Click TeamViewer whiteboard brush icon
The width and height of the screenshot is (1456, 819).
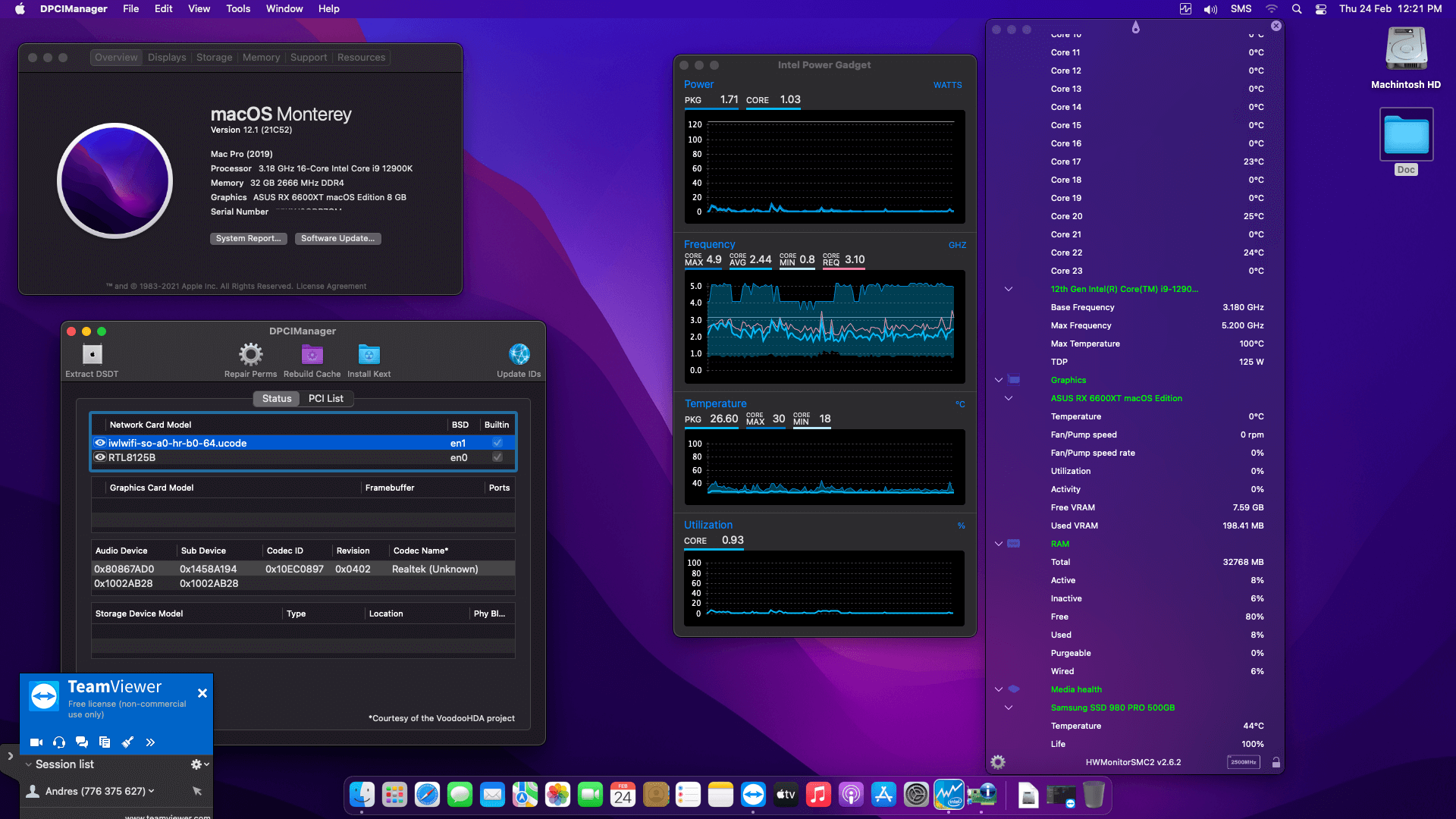point(127,742)
